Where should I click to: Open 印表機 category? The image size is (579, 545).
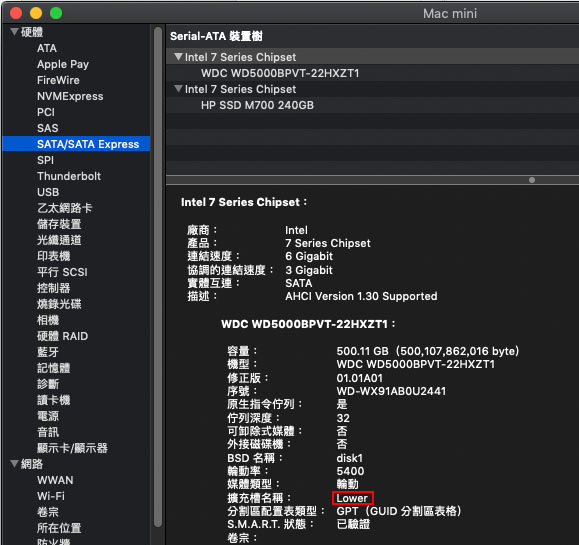[54, 256]
